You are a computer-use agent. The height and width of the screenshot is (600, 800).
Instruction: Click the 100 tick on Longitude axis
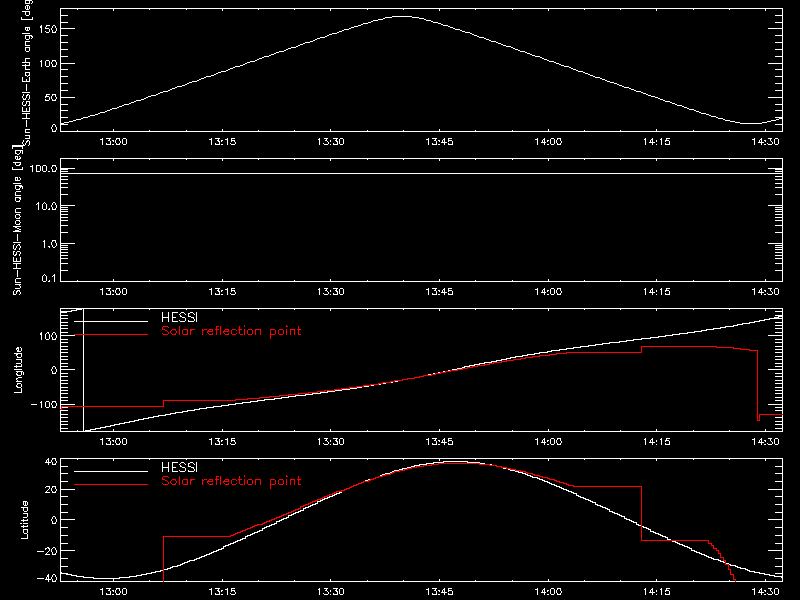48,336
